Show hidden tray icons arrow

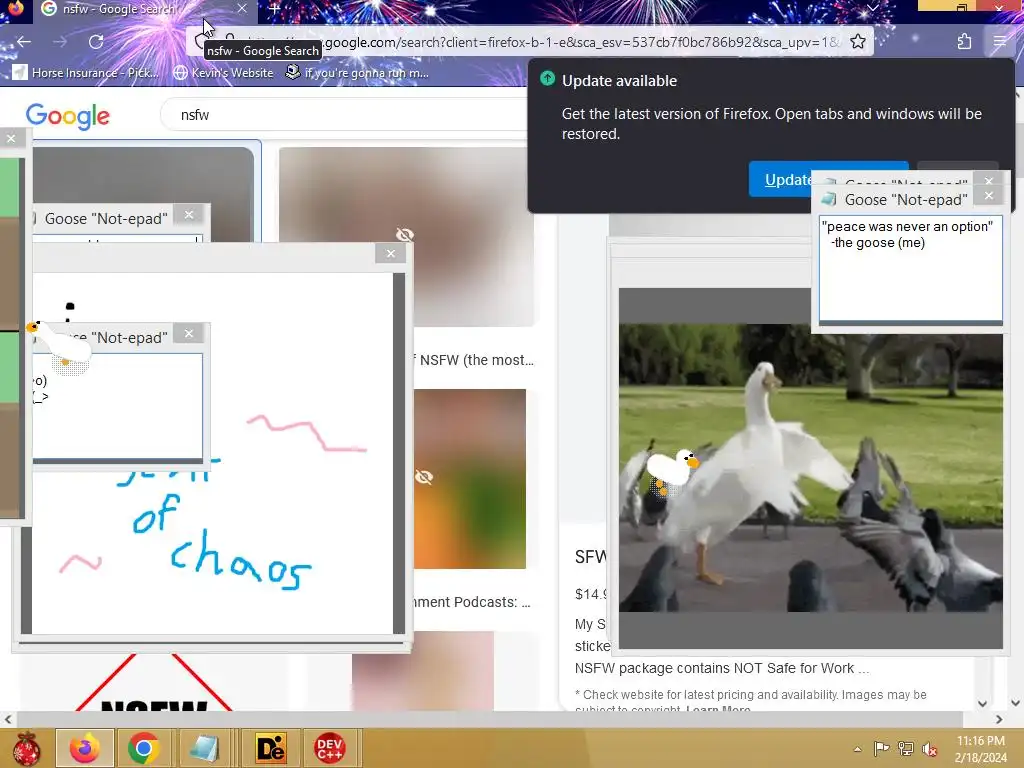coord(857,749)
